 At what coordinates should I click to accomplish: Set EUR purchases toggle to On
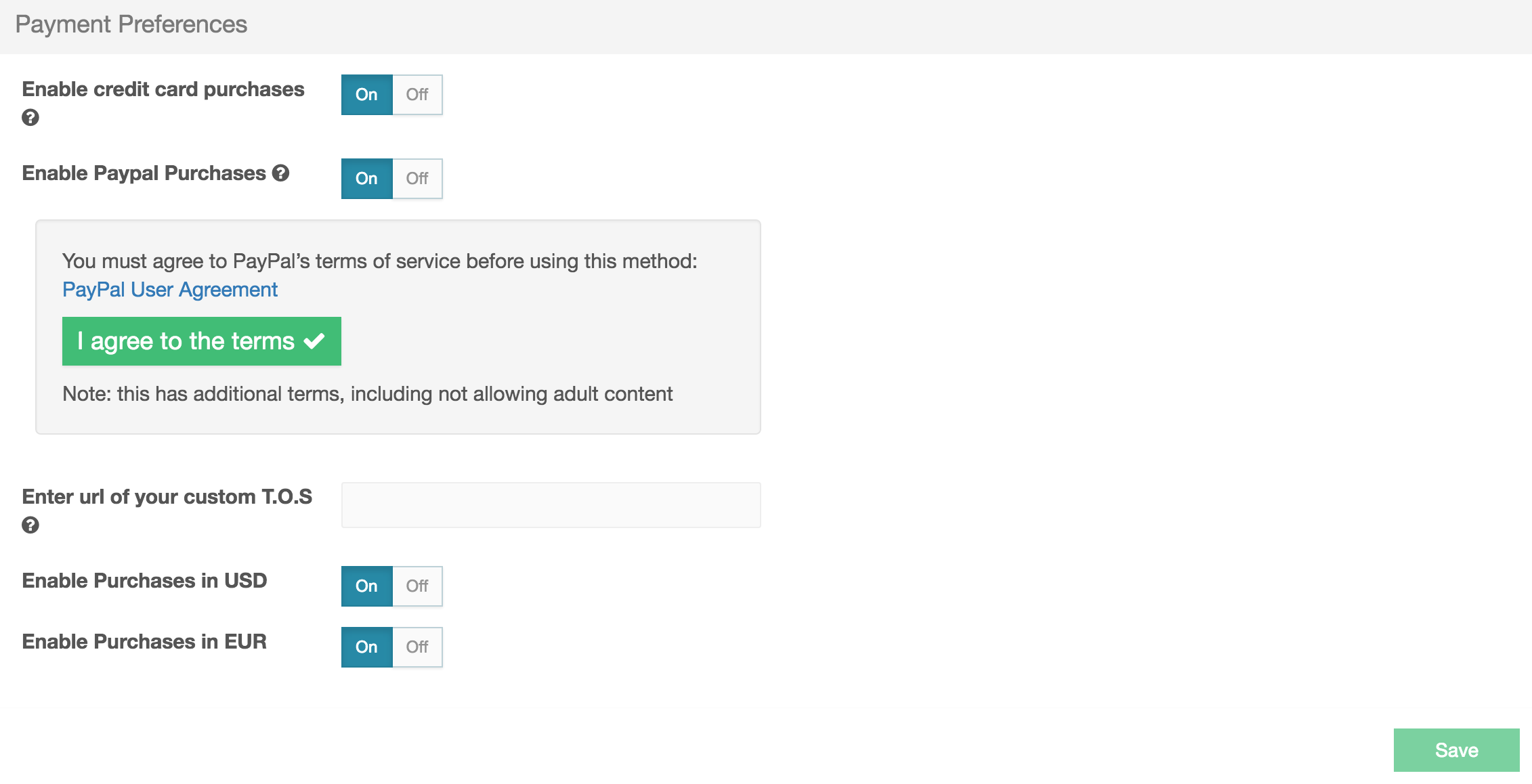367,647
